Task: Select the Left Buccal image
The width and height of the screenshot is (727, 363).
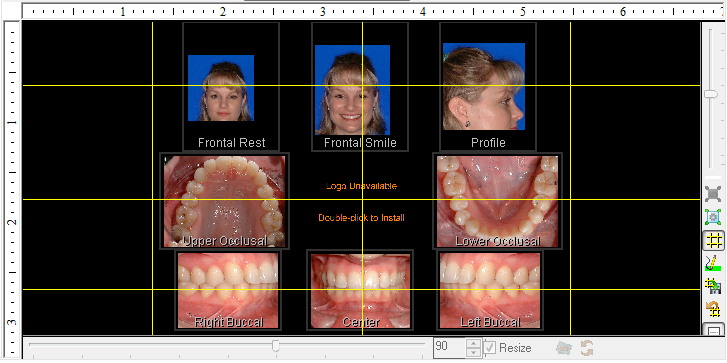Action: tap(490, 290)
